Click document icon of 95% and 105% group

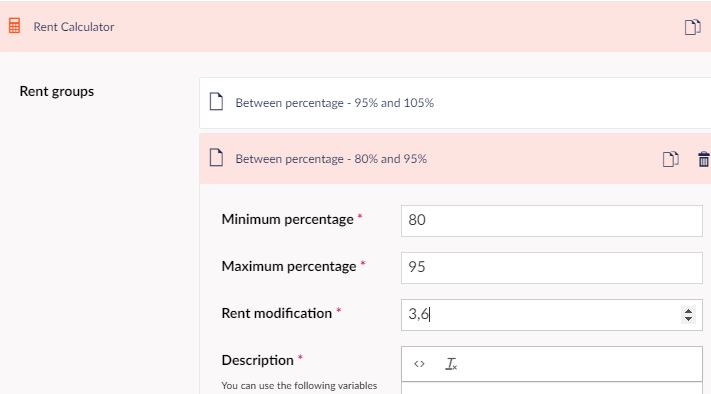coord(216,102)
